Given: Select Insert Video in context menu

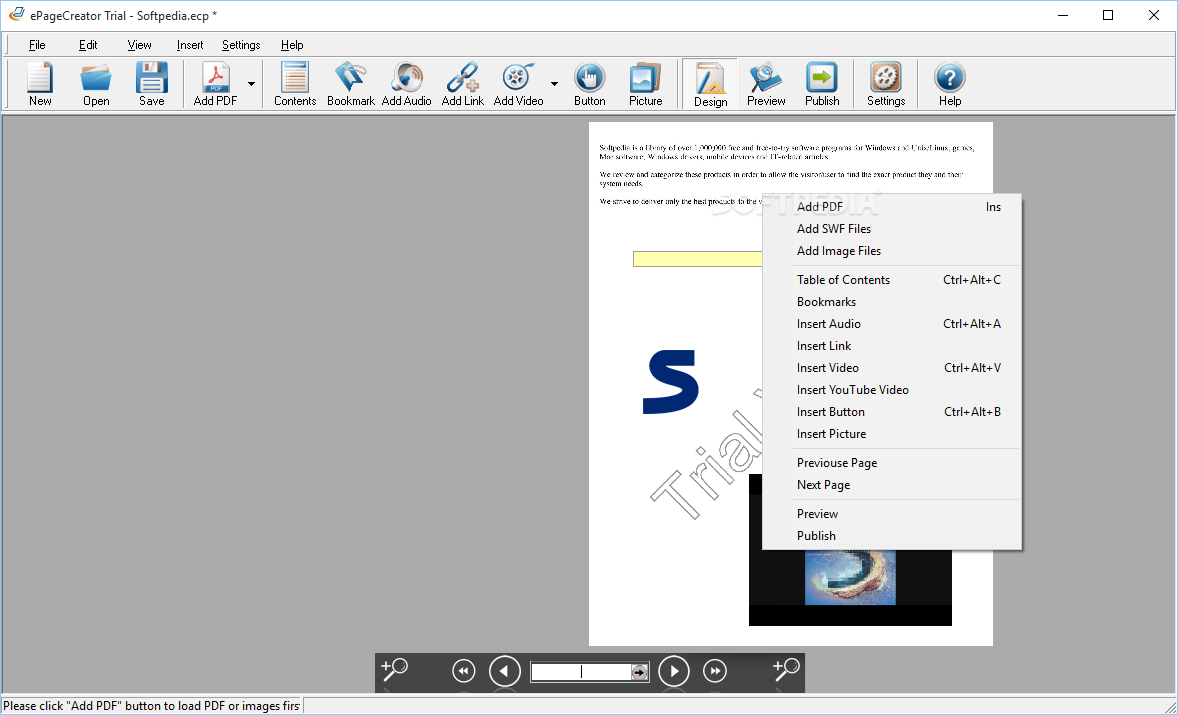Looking at the screenshot, I should [x=892, y=368].
